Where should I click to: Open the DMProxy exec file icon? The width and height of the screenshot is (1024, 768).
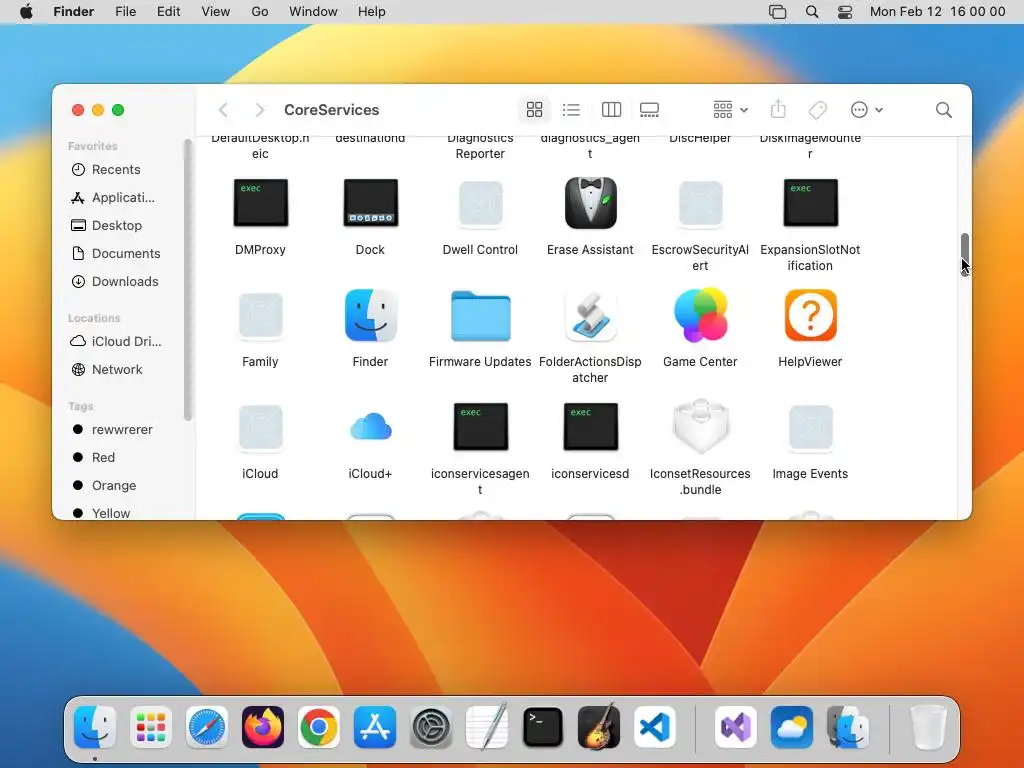point(261,203)
